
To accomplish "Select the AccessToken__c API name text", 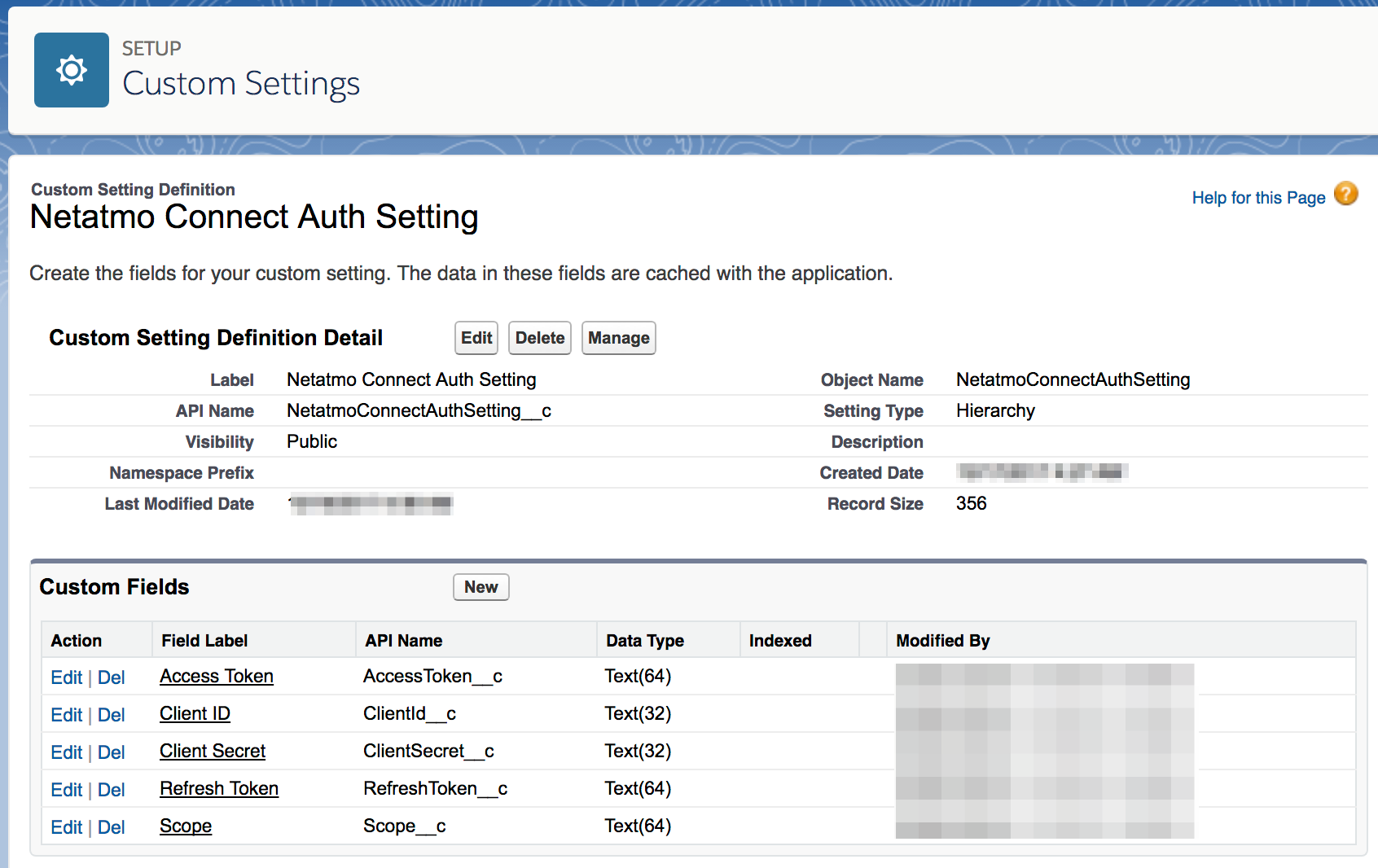I will coord(432,677).
